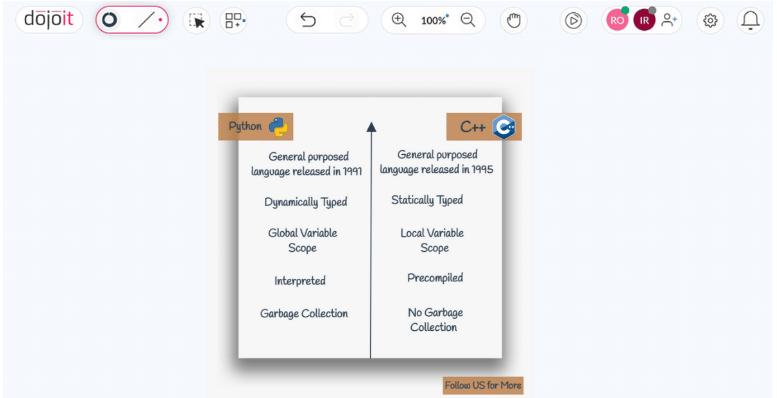Select 'language released in 1991' text
Viewport: 777px width, 398px height.
click(x=306, y=171)
